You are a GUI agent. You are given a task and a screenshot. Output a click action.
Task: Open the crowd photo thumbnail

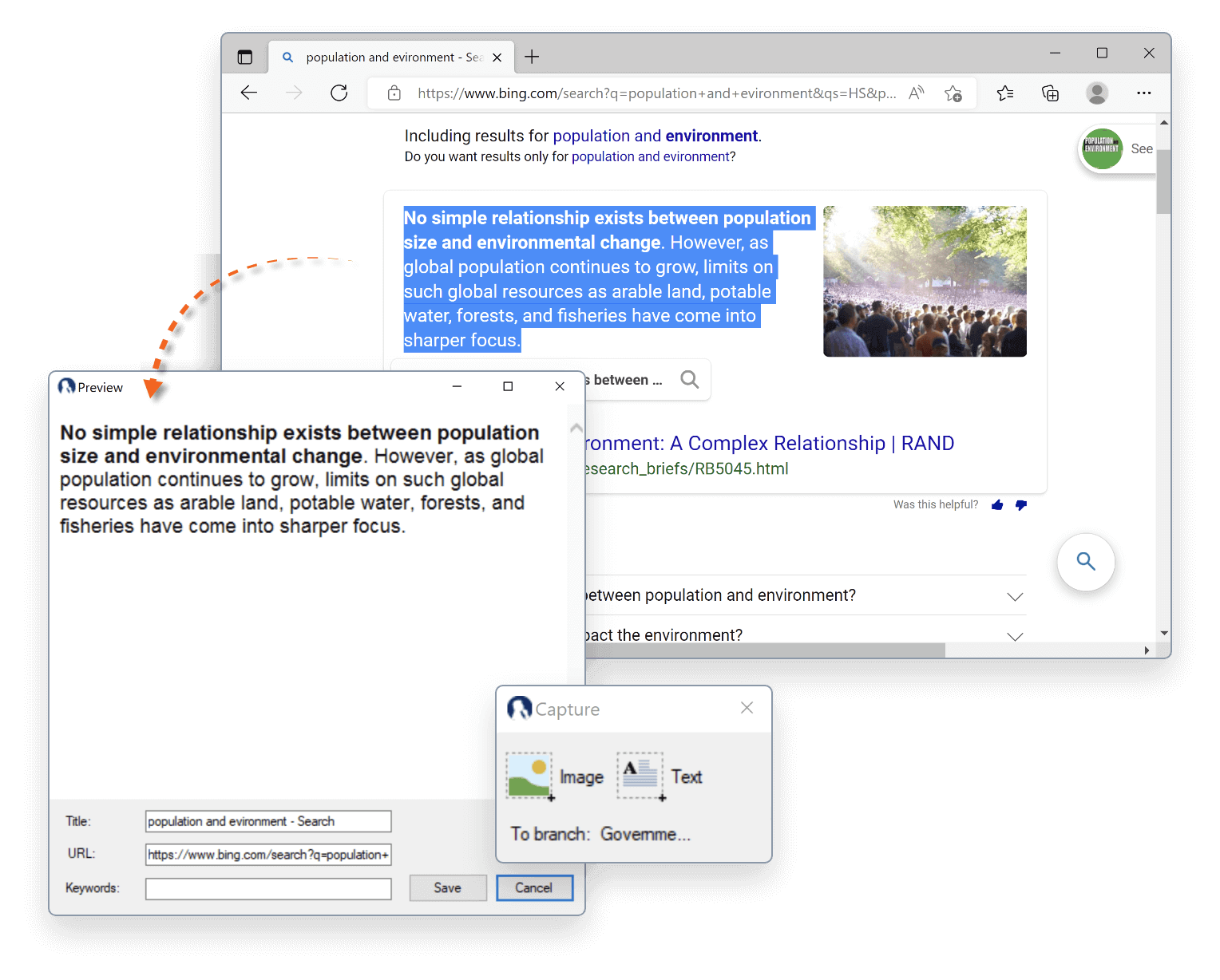click(x=925, y=281)
